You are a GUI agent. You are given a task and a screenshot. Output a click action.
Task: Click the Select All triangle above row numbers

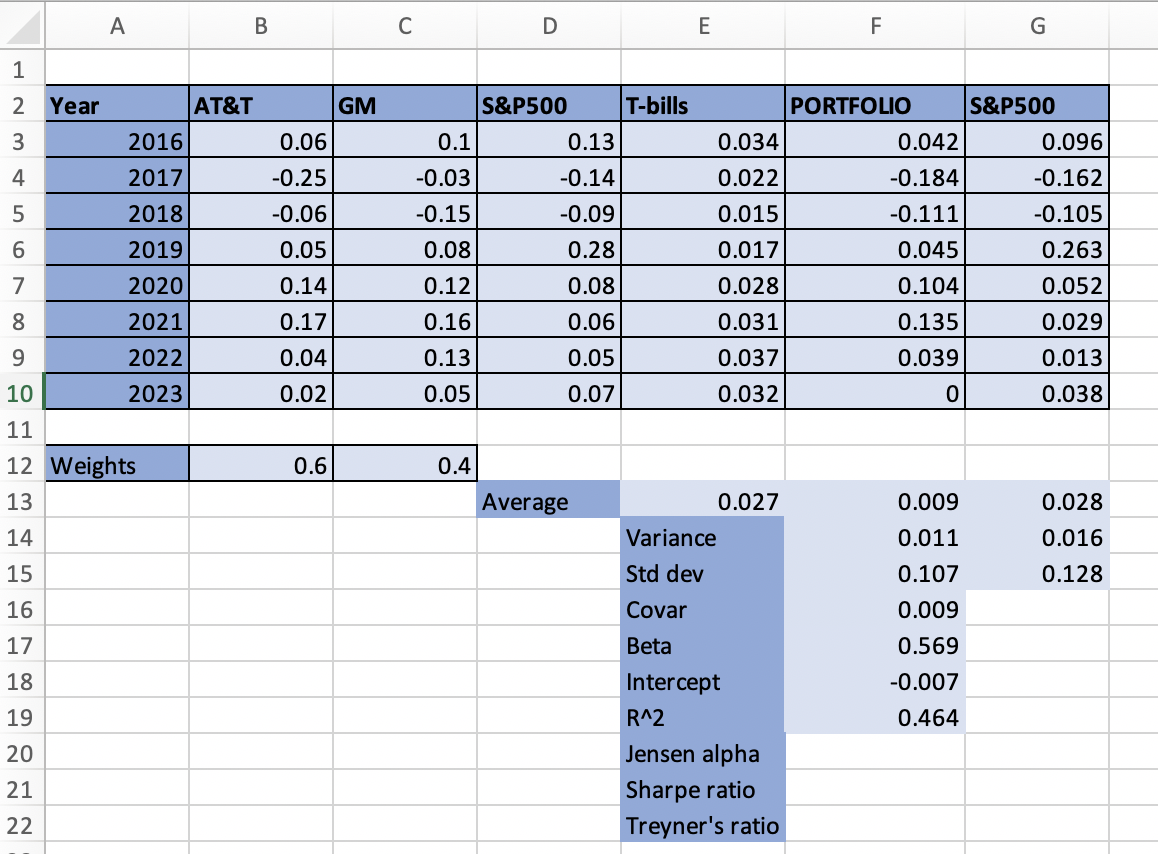point(20,26)
